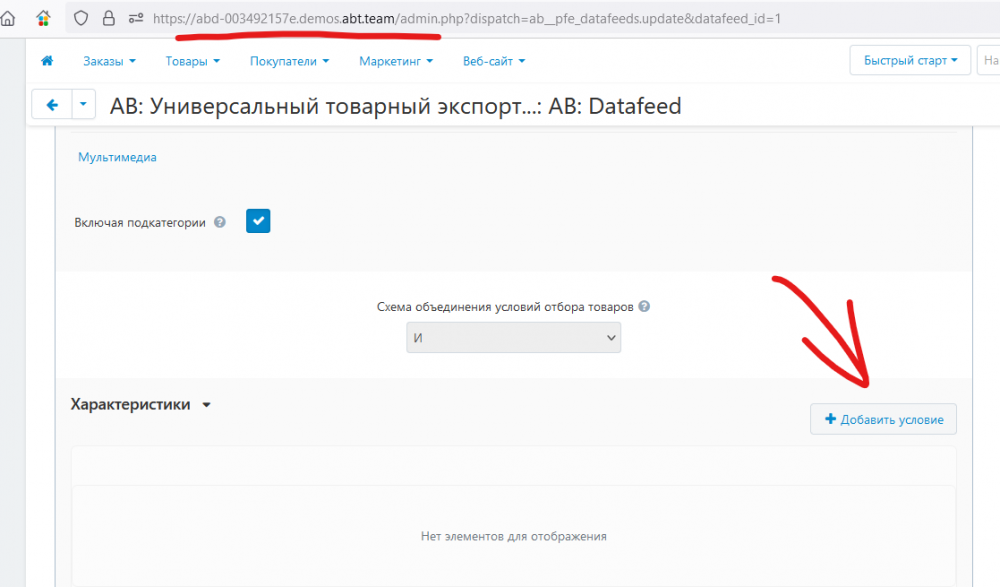Viewport: 1000px width, 587px height.
Task: Click the Добавить условие button
Action: (883, 420)
